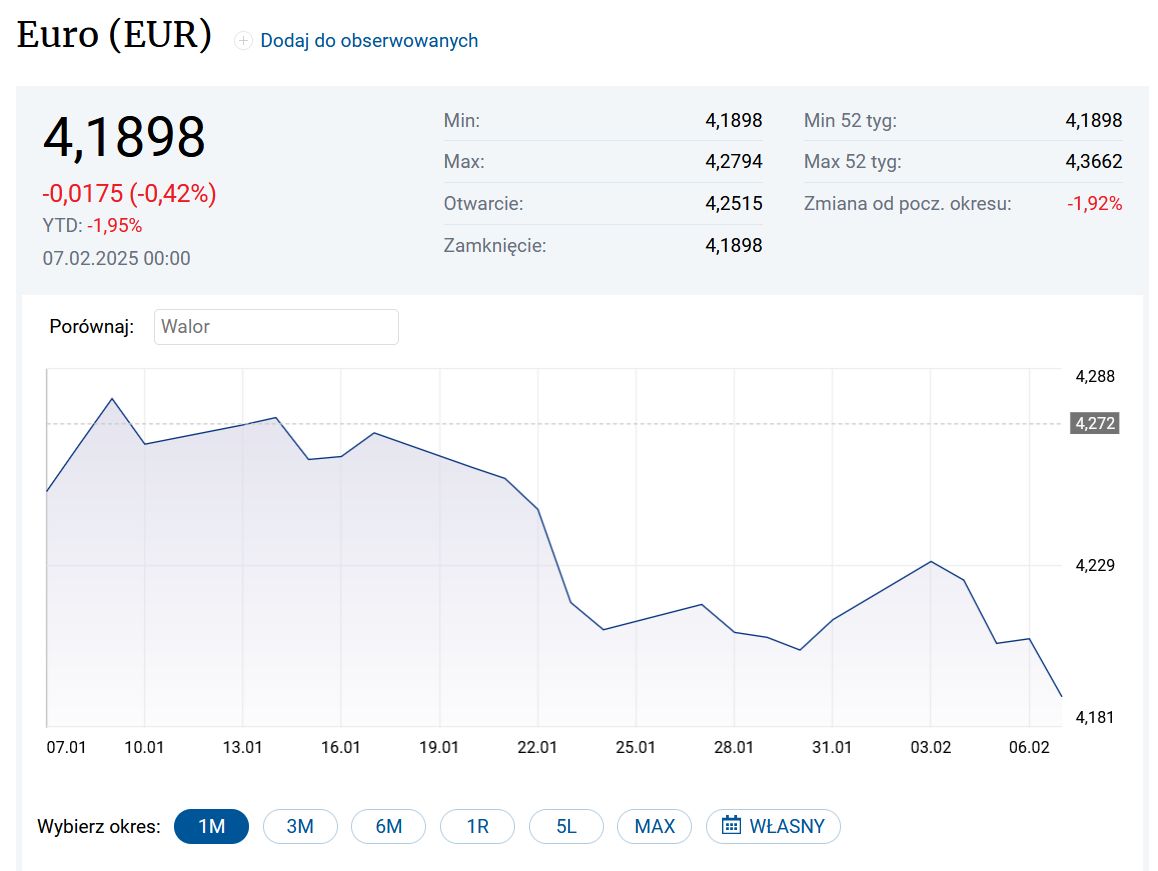The width and height of the screenshot is (1158, 871).
Task: Click the Otwarcie value 4,2515
Action: tap(733, 203)
